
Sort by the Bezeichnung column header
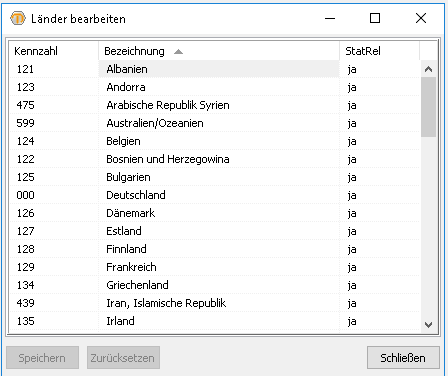coord(219,51)
